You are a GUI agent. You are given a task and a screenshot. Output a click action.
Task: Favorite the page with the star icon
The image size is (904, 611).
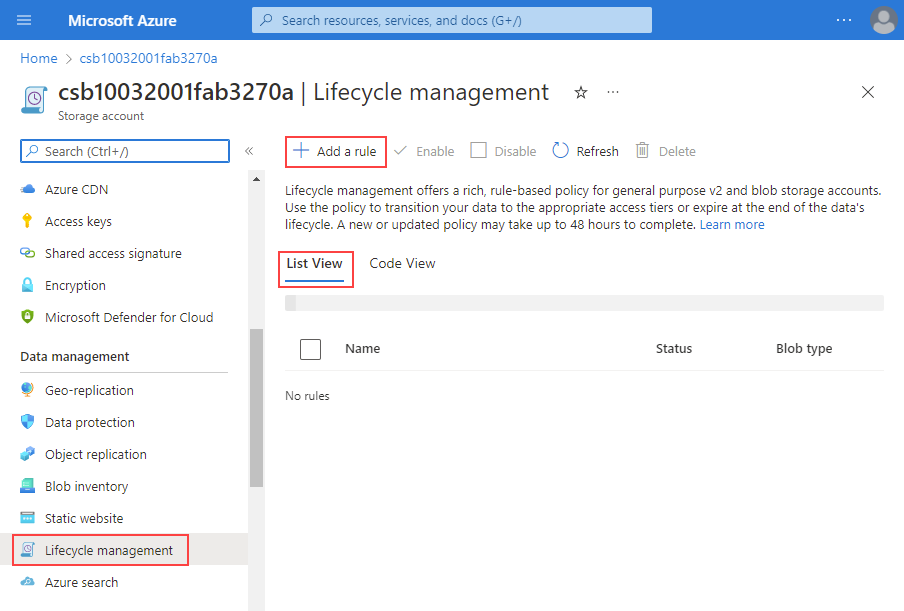pos(581,92)
